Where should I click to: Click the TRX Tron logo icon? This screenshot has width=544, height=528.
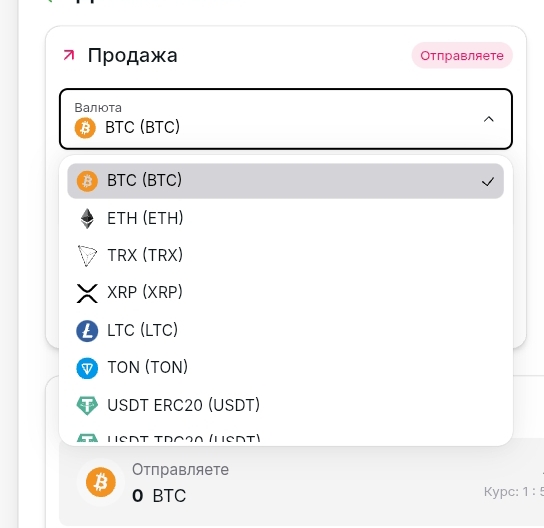click(x=87, y=256)
